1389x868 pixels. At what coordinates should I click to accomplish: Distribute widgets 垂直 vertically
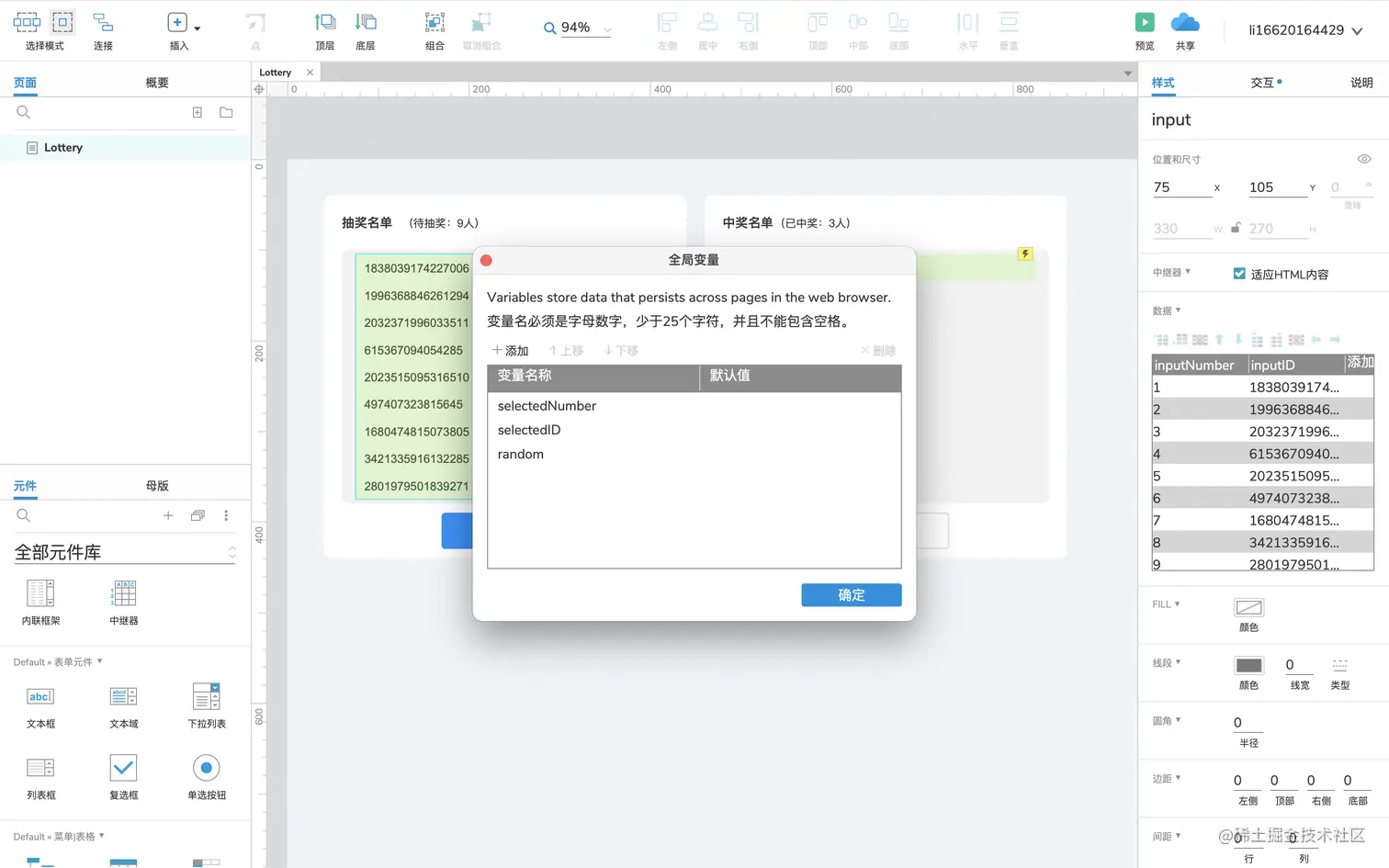tap(1009, 22)
